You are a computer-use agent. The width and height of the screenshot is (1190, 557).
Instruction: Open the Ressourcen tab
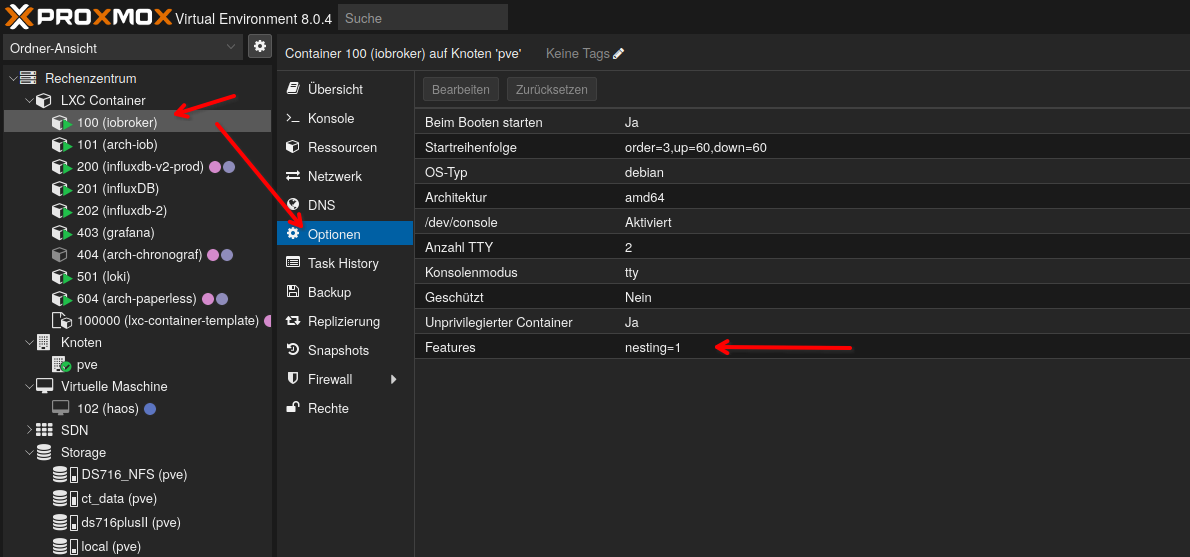345,147
